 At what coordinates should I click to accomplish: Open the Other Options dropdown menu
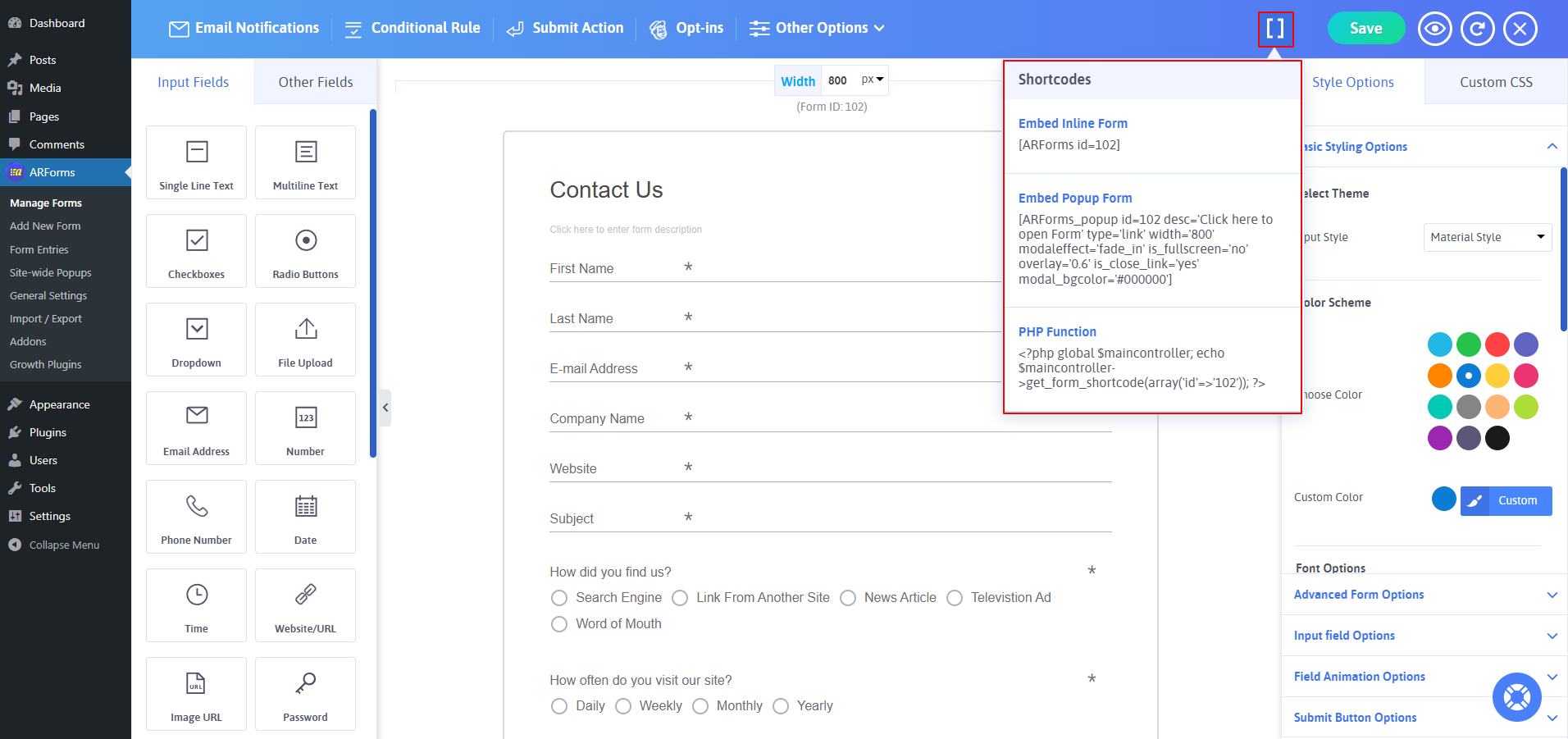point(818,28)
